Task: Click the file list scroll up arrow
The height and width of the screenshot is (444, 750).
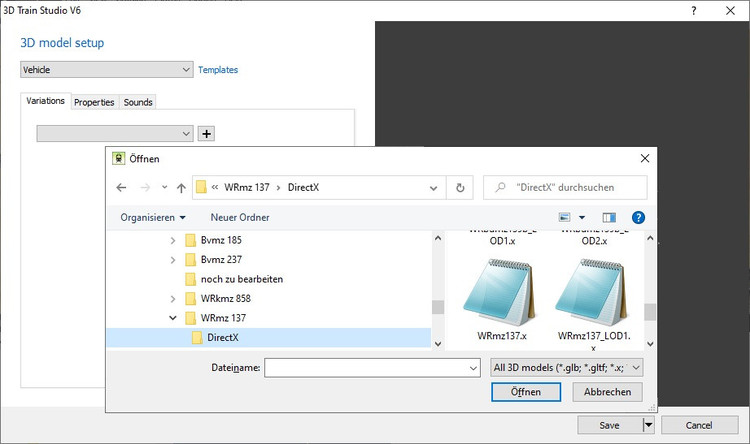Action: 650,238
